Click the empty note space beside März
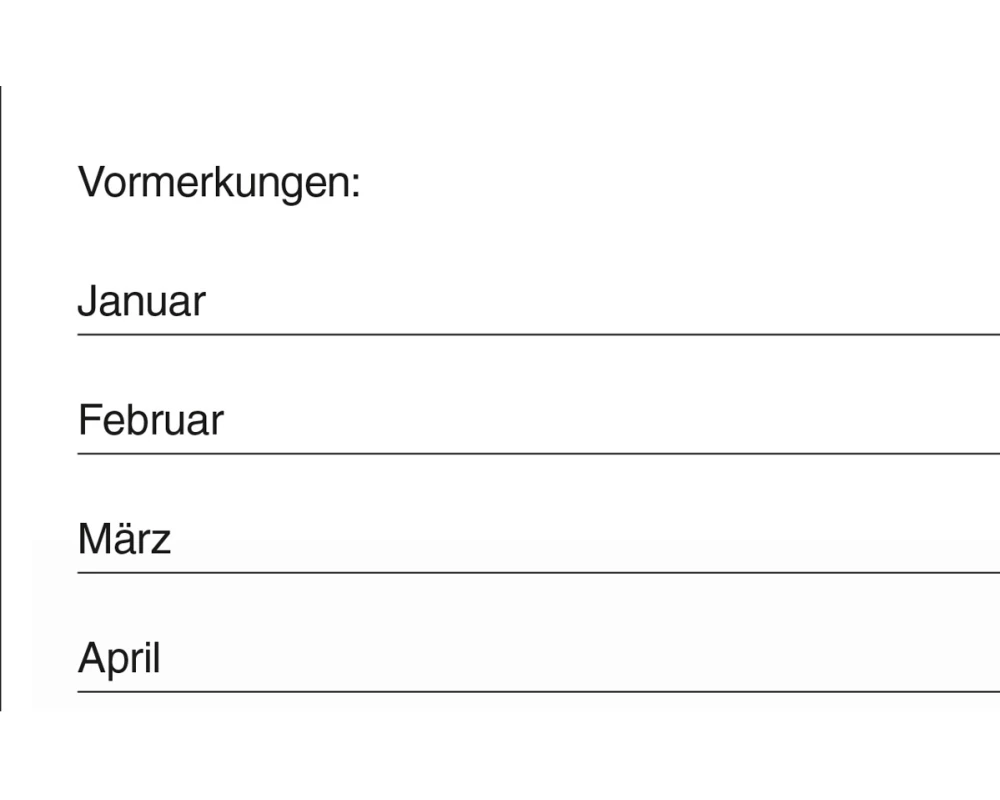The image size is (1000, 800). coord(600,543)
